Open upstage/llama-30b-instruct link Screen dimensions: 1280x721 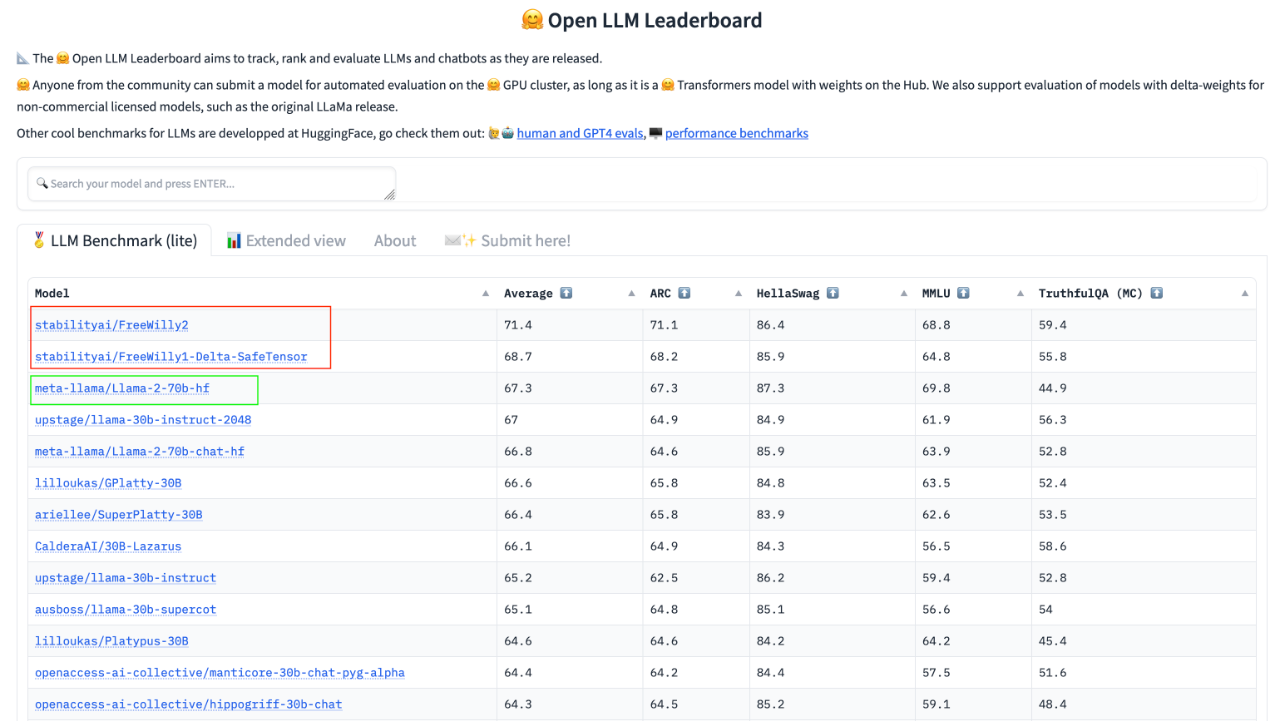pyautogui.click(x=125, y=578)
